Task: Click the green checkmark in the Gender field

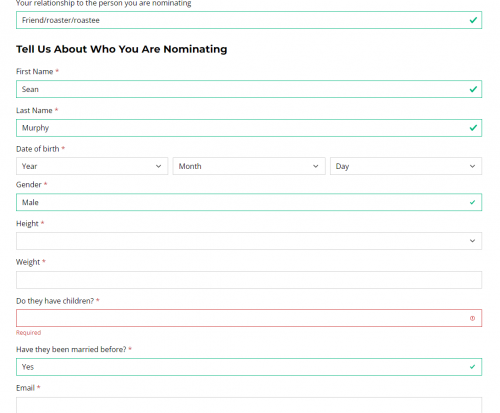Action: (x=472, y=202)
